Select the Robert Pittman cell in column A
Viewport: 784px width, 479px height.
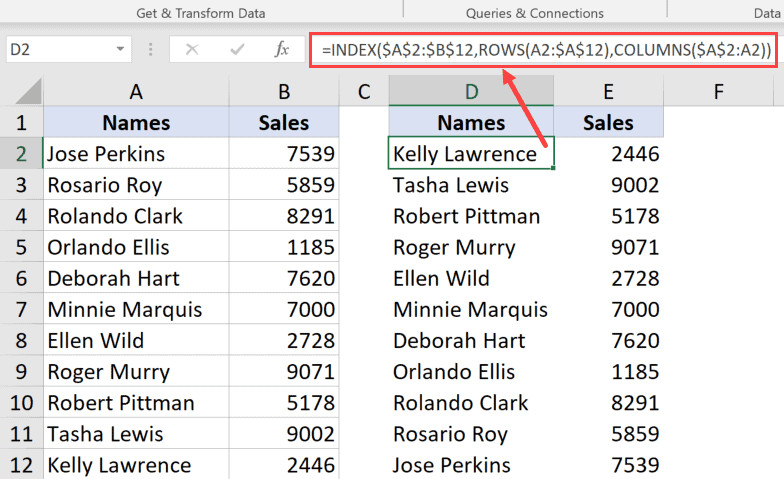click(136, 402)
